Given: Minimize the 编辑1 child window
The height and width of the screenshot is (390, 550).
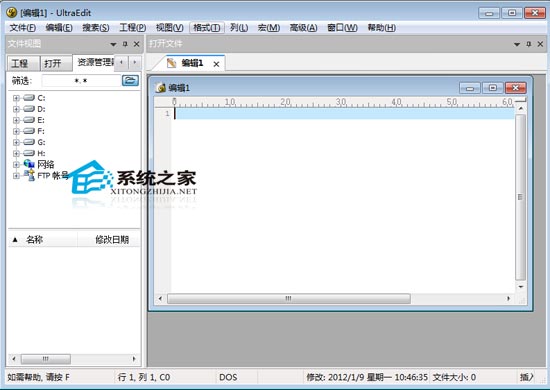Looking at the screenshot, I should pyautogui.click(x=470, y=88).
